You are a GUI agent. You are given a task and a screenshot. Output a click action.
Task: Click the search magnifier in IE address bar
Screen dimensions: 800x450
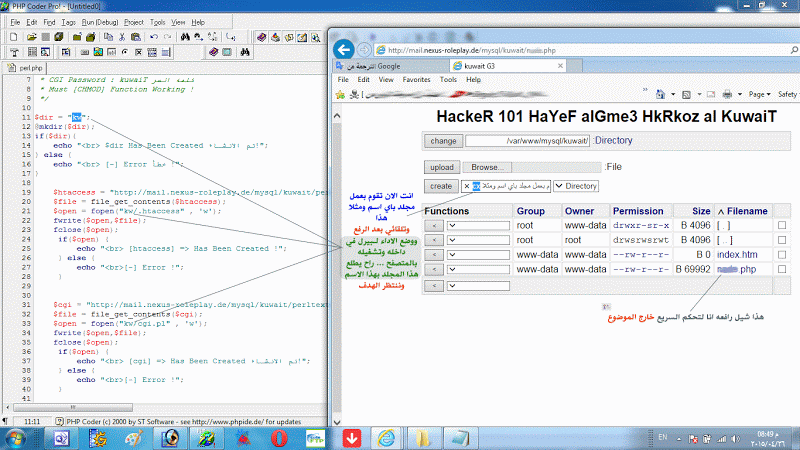coord(794,50)
